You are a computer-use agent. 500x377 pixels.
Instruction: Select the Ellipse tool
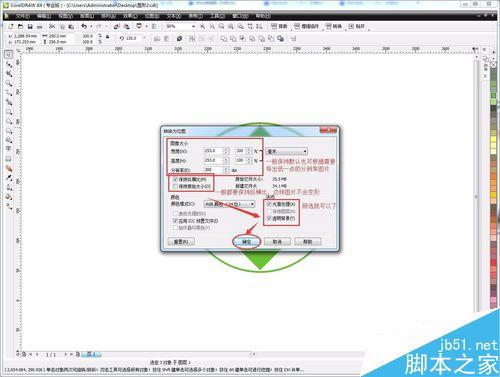tap(9, 121)
